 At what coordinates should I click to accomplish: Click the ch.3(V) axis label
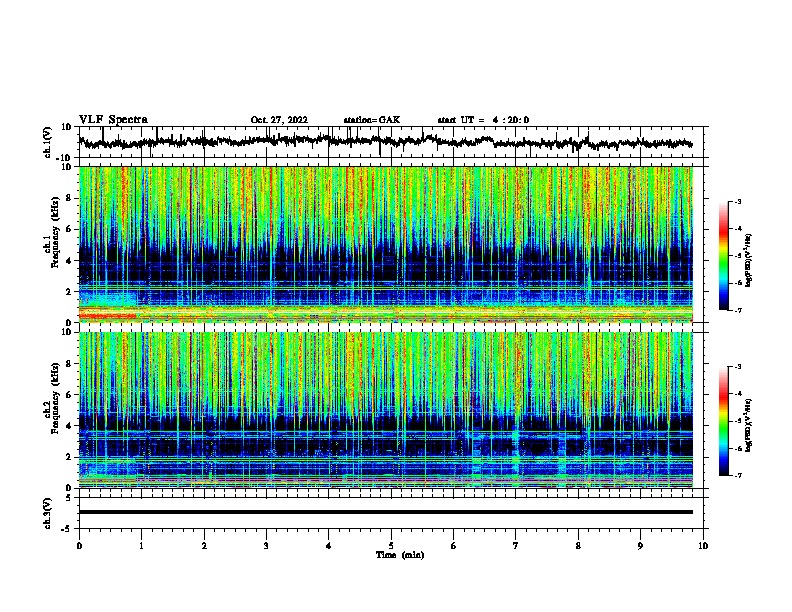coord(48,513)
